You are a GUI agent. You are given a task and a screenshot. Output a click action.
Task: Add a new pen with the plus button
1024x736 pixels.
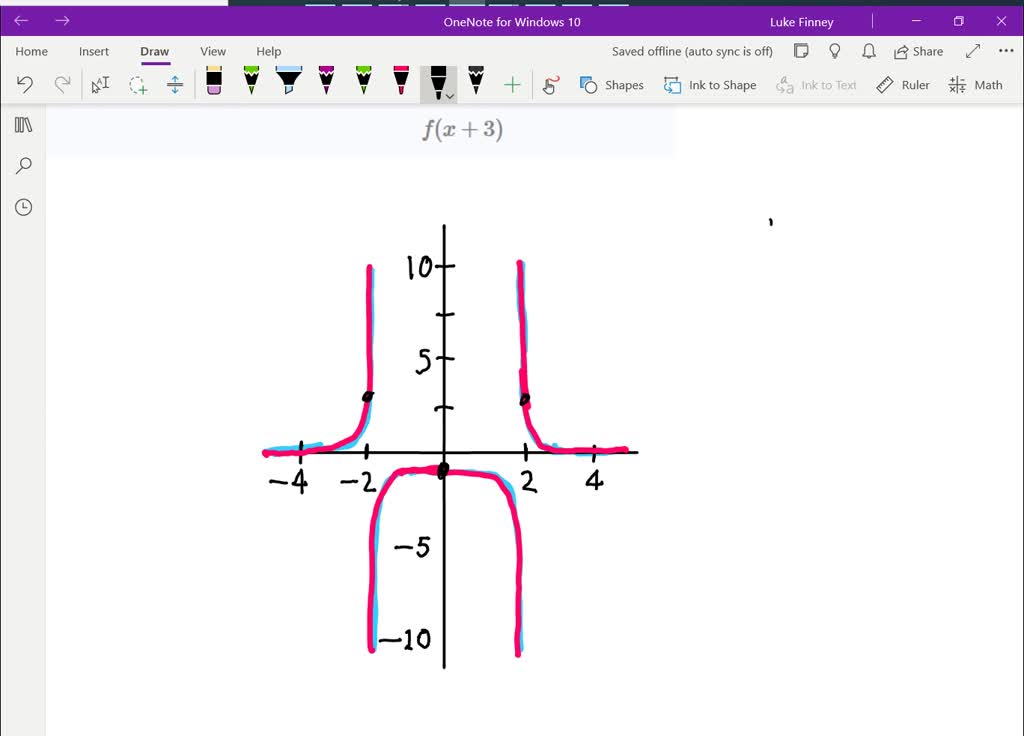(x=511, y=85)
